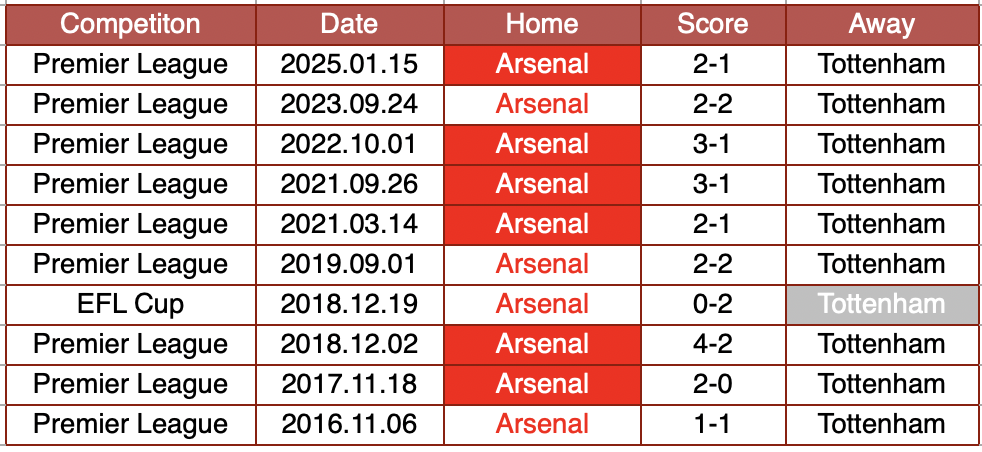Screen dimensions: 982x452
Task: Select the 1-1 score cell
Action: click(711, 424)
